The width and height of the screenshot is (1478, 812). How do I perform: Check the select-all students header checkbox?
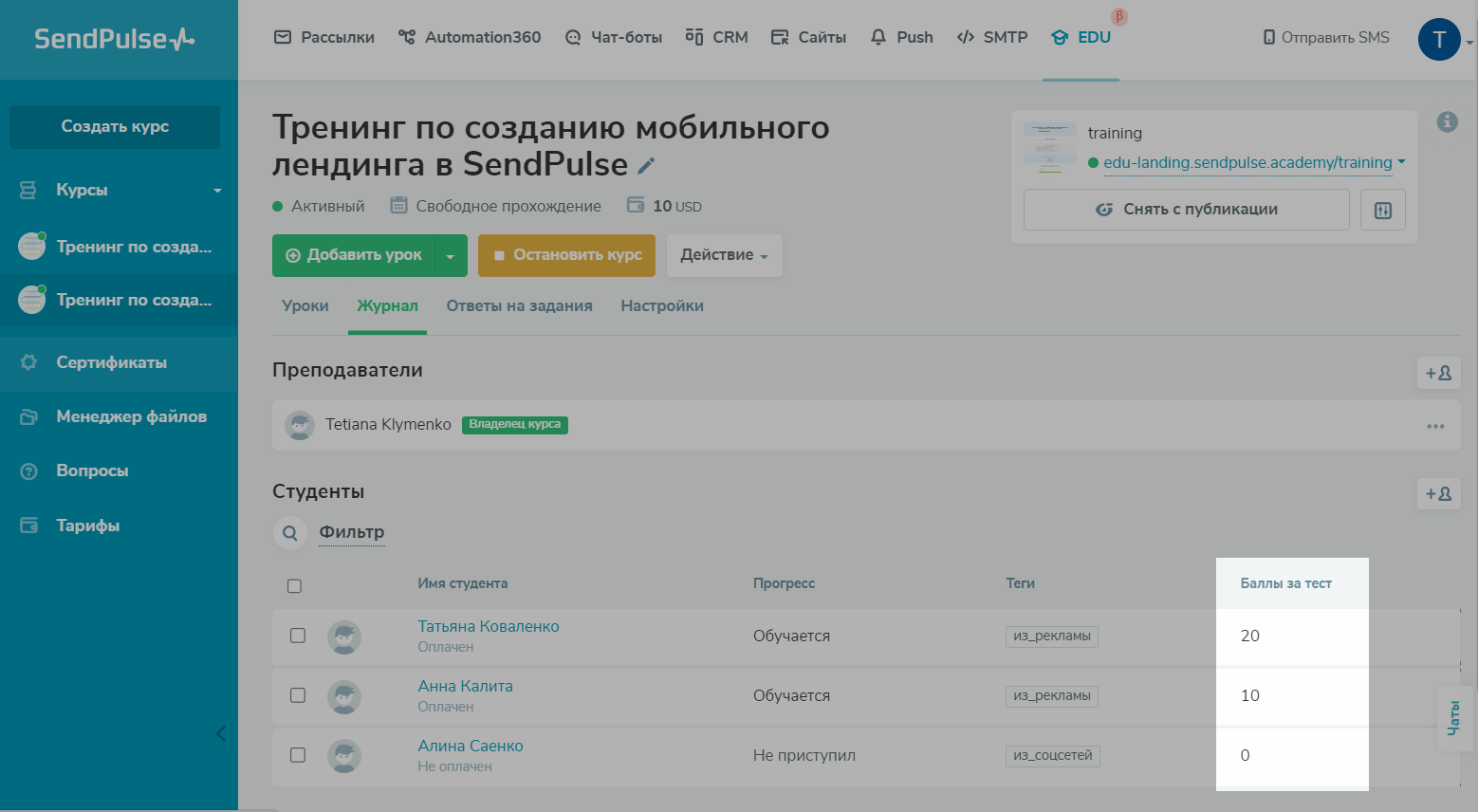point(295,586)
